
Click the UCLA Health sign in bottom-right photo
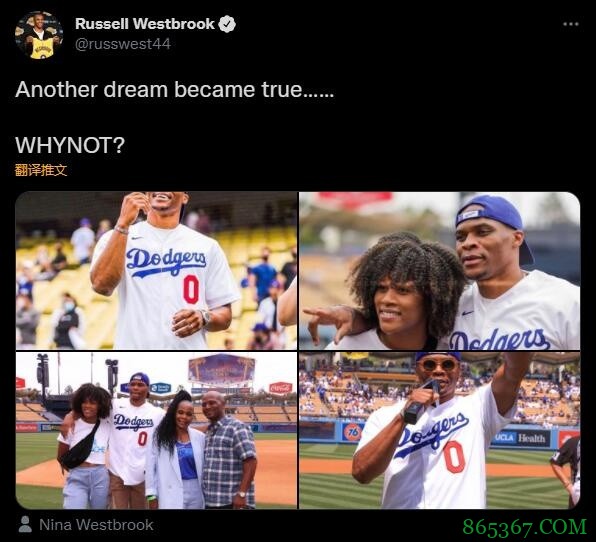click(x=520, y=438)
